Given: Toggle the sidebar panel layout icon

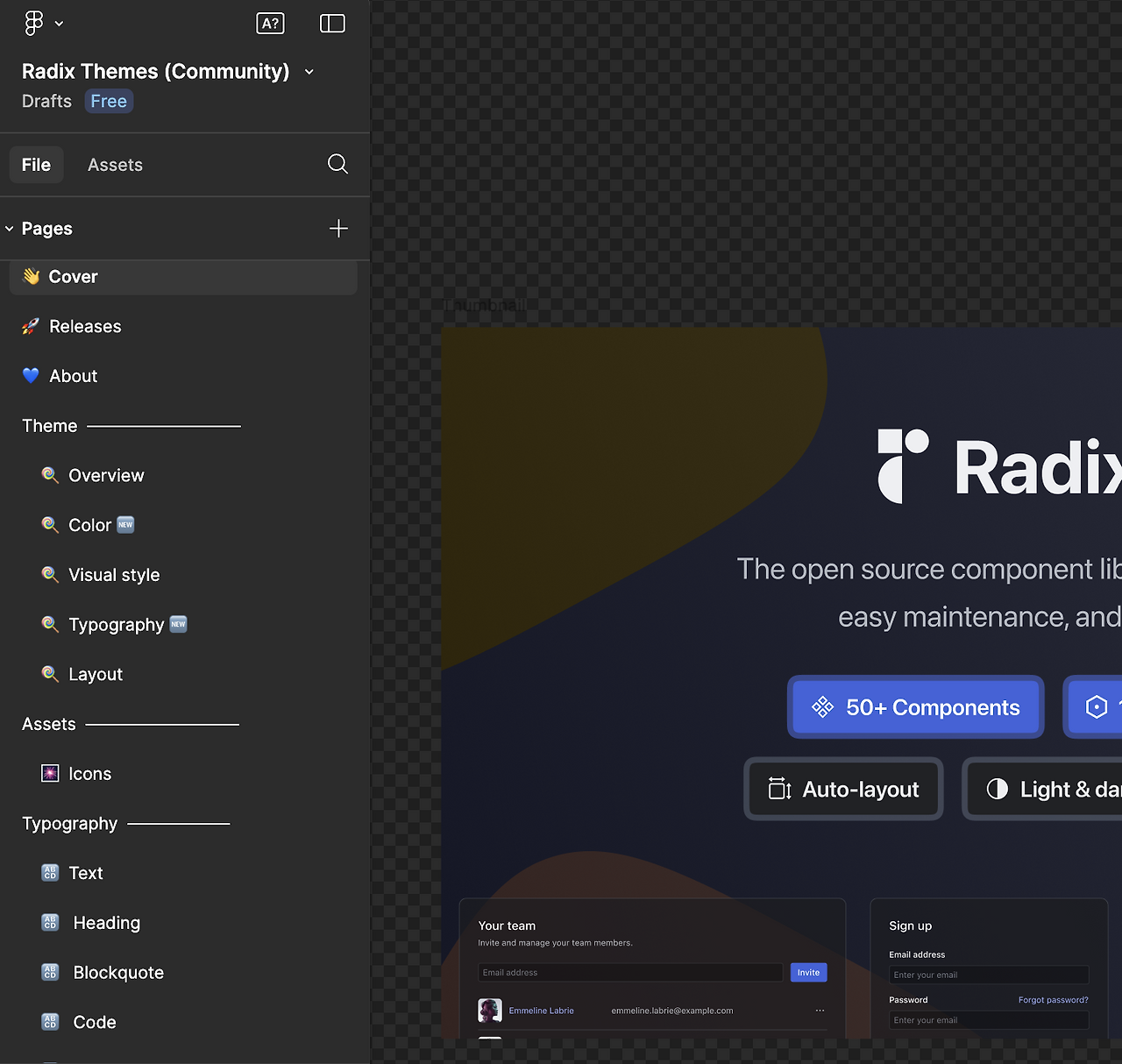Looking at the screenshot, I should click(332, 24).
